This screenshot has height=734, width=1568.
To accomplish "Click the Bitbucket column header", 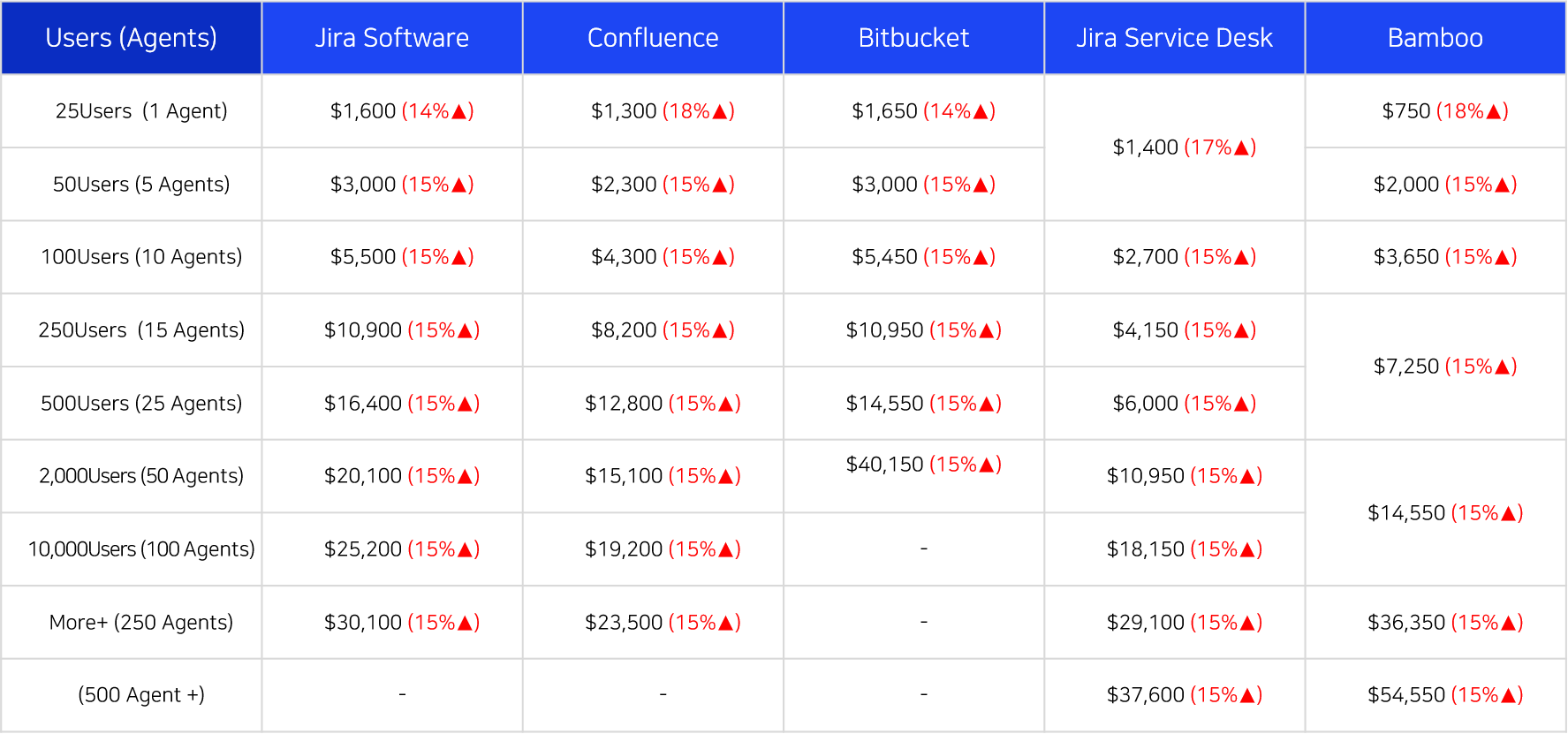I will pyautogui.click(x=913, y=38).
